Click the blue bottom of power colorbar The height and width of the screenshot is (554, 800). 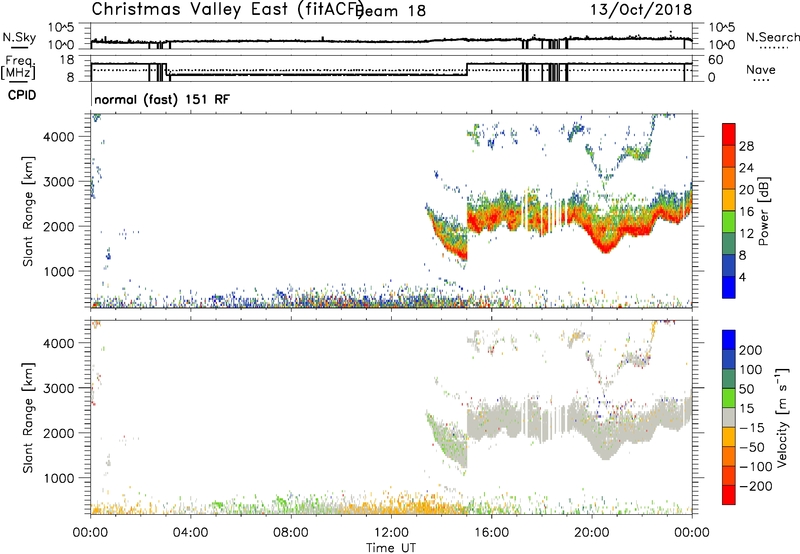(729, 287)
